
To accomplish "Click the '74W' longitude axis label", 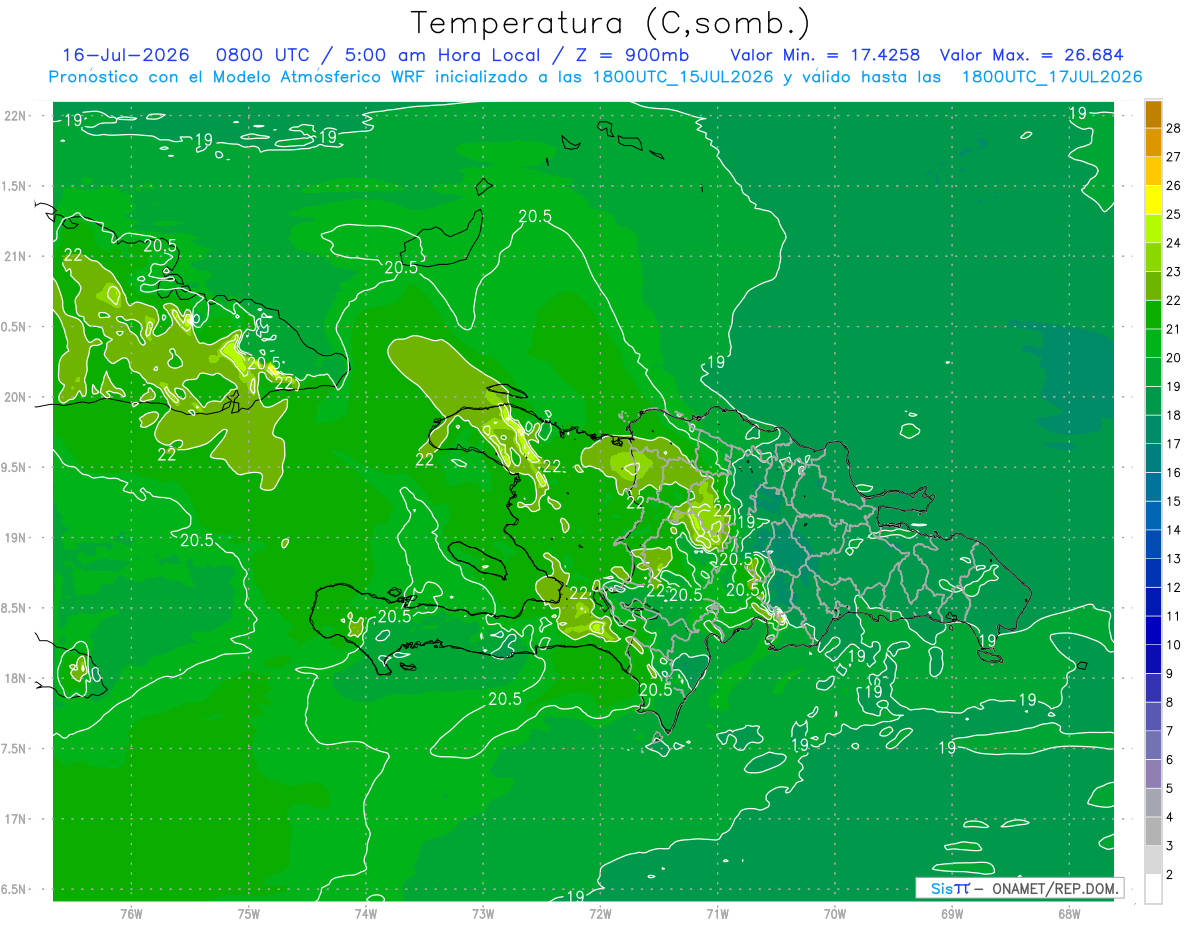I will click(x=366, y=913).
